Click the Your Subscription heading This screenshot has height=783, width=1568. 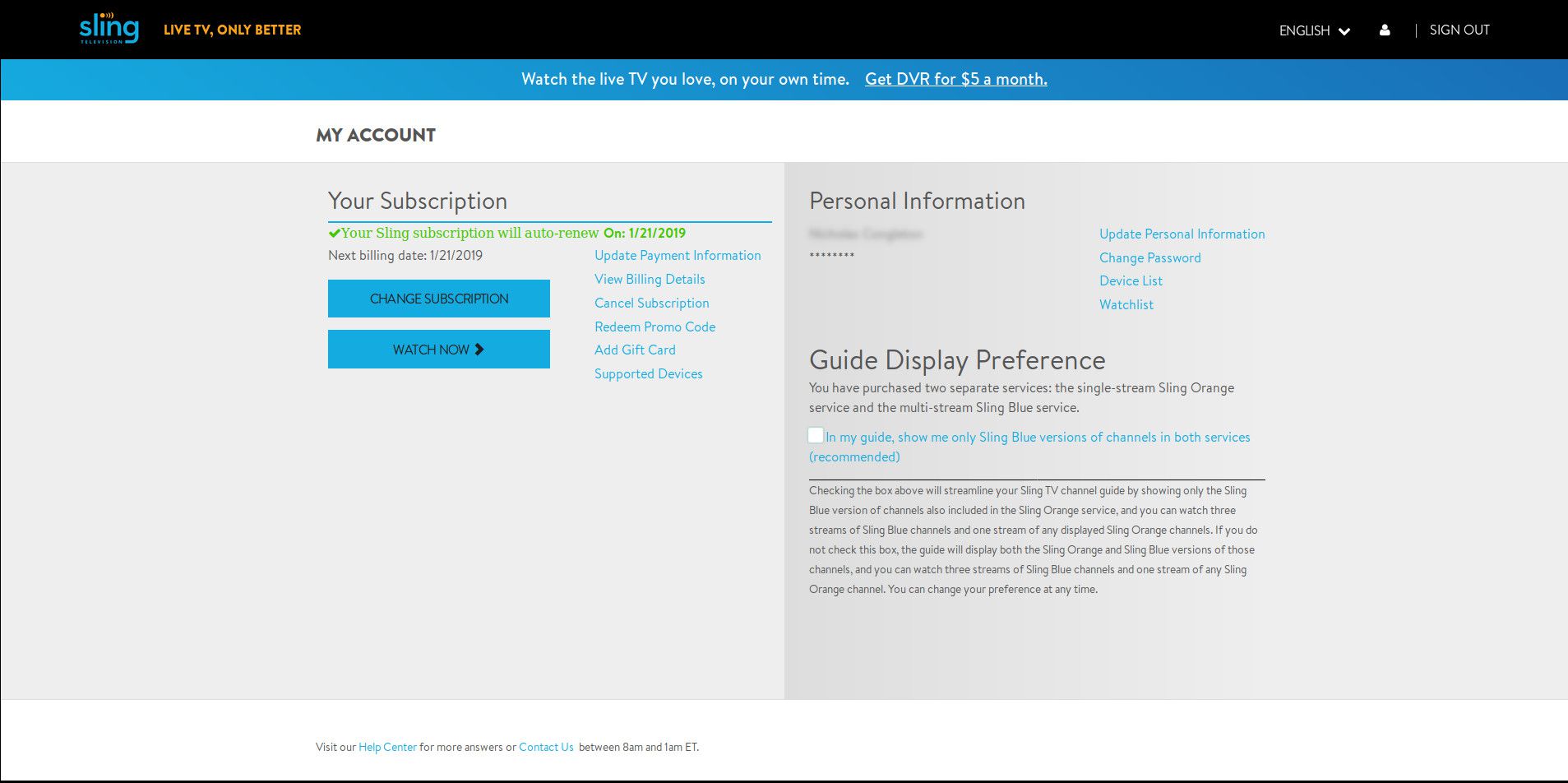[x=418, y=202]
